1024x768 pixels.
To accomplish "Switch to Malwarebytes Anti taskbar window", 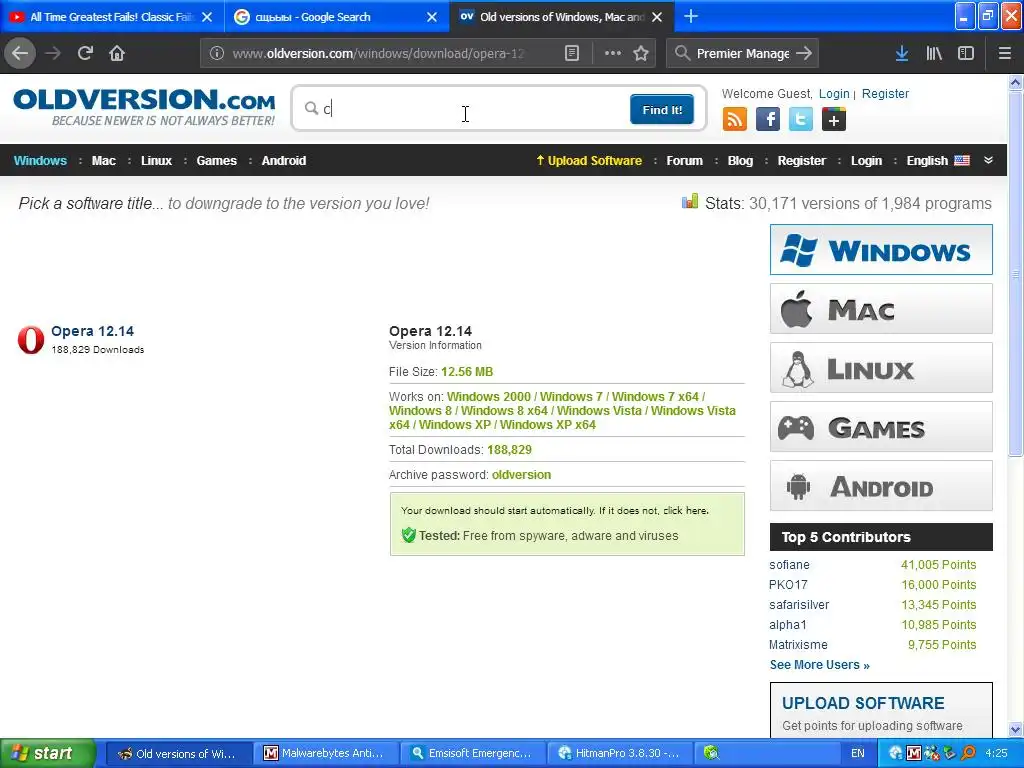I will point(324,754).
